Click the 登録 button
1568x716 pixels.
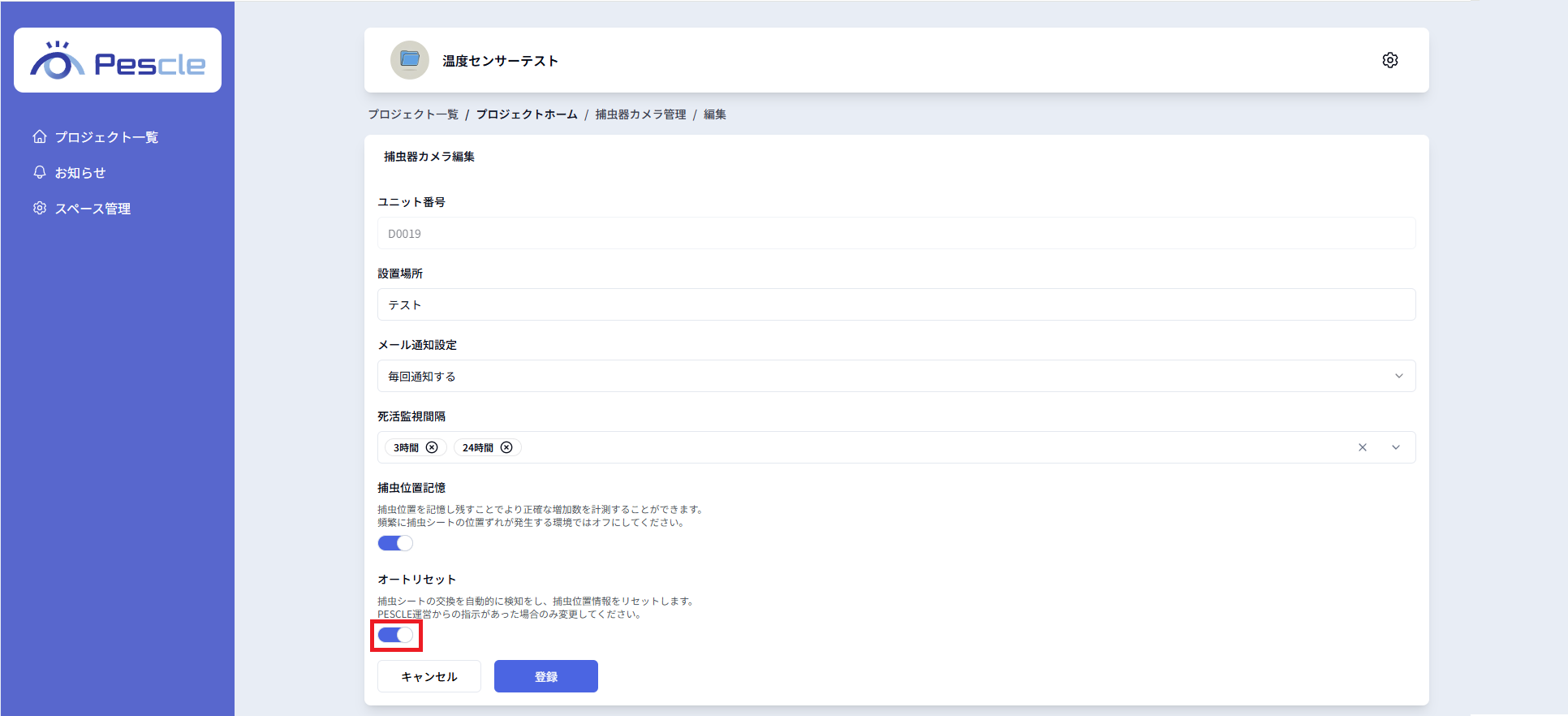coord(545,676)
